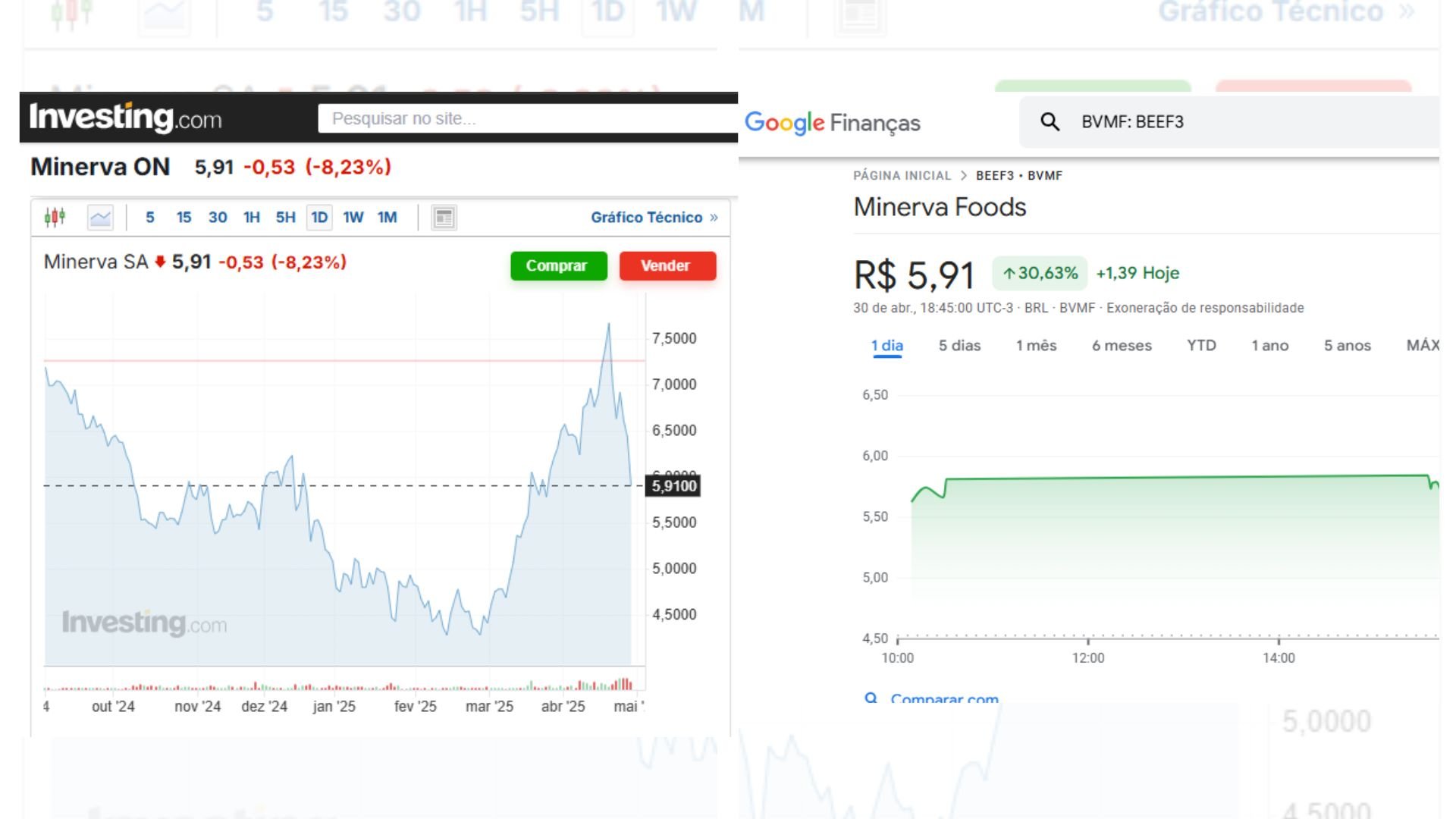Viewport: 1456px width, 819px height.
Task: Click the 5,9100 current price marker
Action: point(673,486)
